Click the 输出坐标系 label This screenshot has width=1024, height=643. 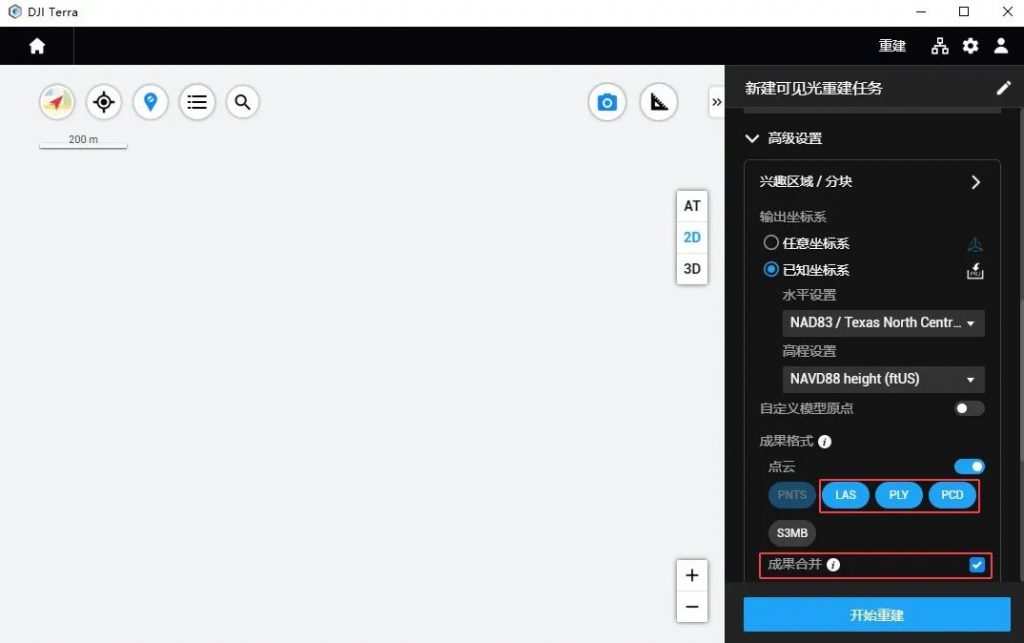click(x=793, y=217)
